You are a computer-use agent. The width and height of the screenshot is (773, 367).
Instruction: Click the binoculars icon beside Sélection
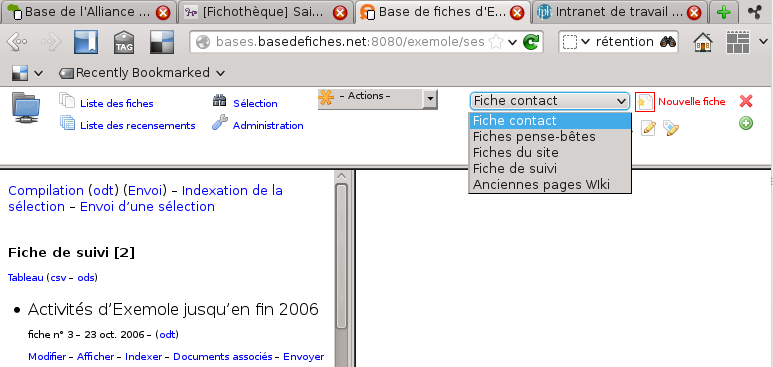coord(219,101)
